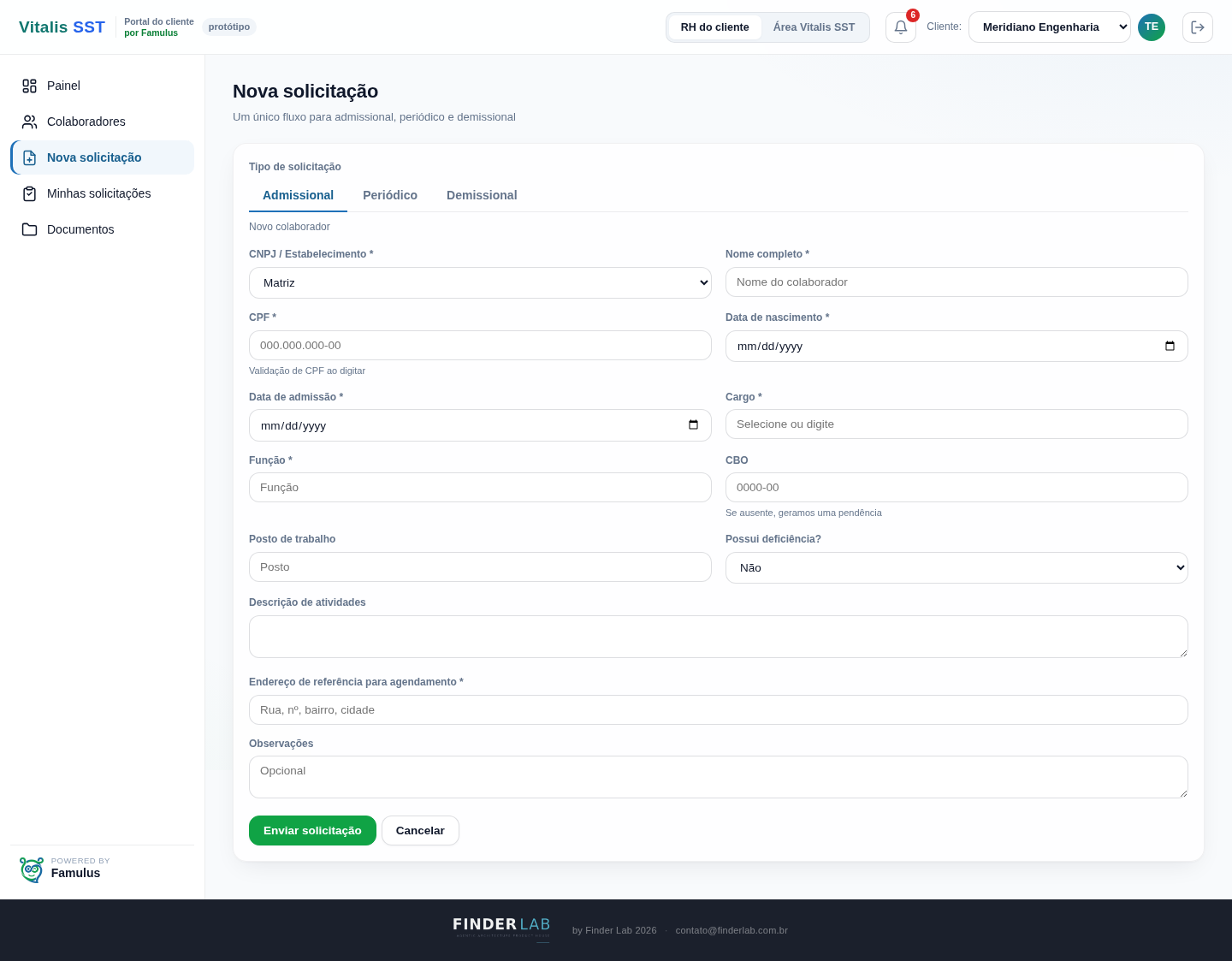Click the Descrição de atividades textarea
Image resolution: width=1232 pixels, height=961 pixels.
pos(719,637)
